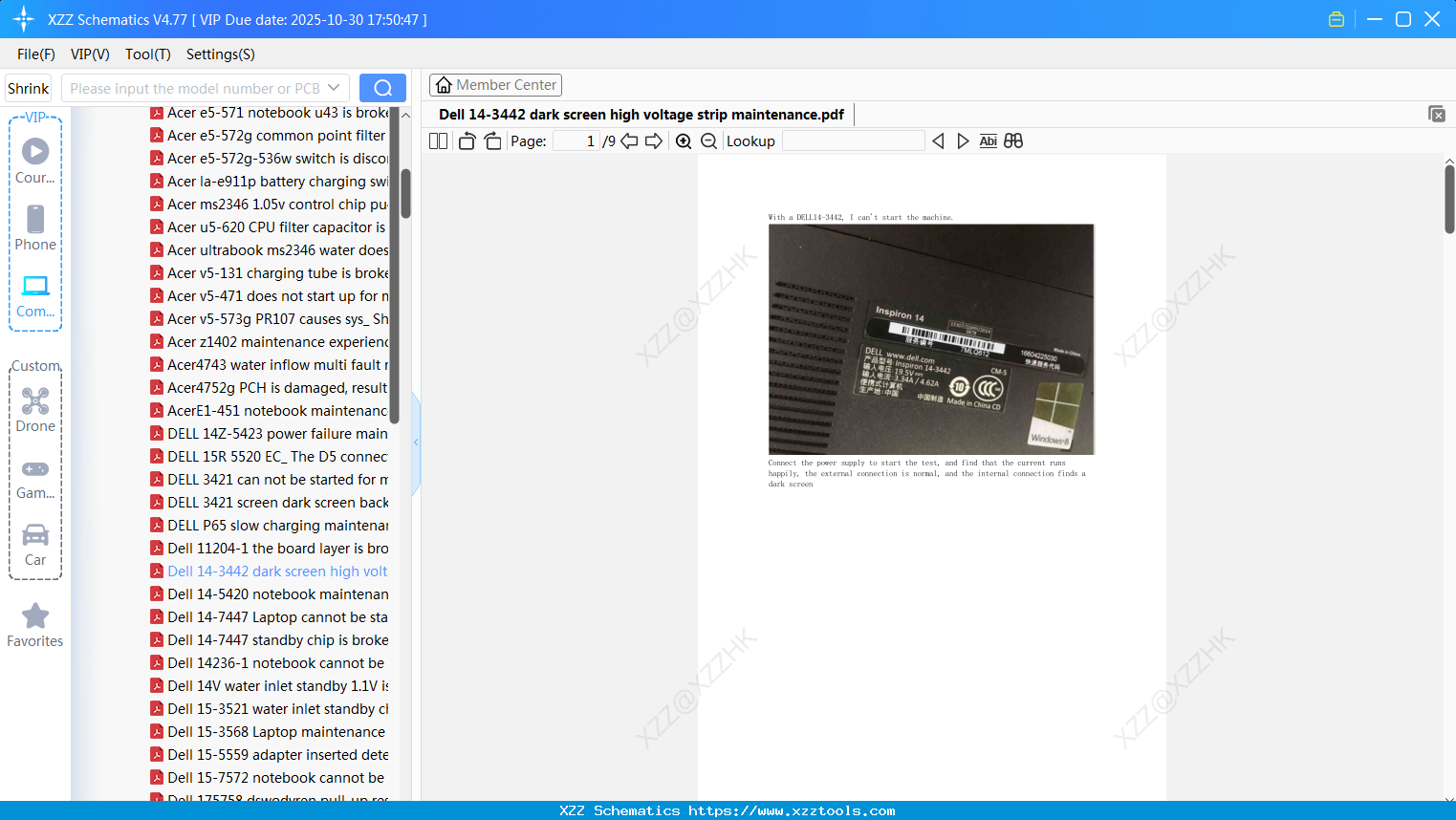The height and width of the screenshot is (820, 1456).
Task: Open 'Acer ultrabook ms2346 water' file
Action: click(270, 250)
